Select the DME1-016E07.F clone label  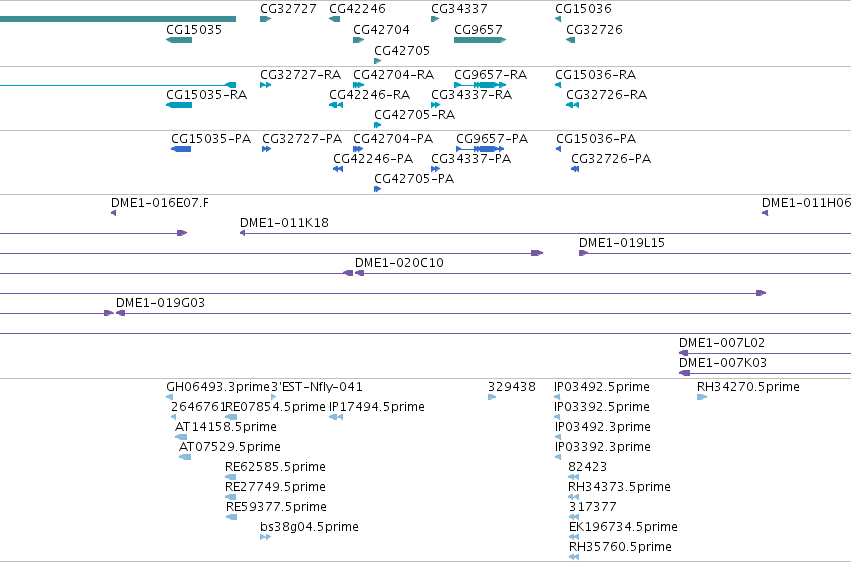click(x=160, y=203)
